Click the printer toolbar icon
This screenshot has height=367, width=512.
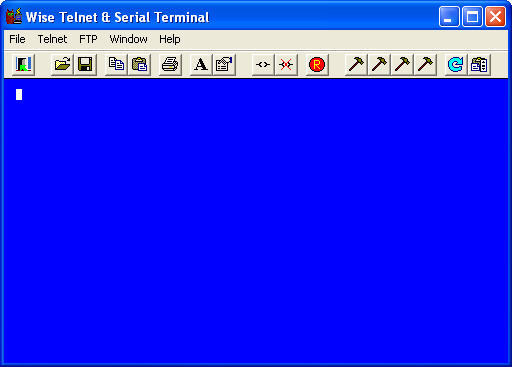[170, 64]
